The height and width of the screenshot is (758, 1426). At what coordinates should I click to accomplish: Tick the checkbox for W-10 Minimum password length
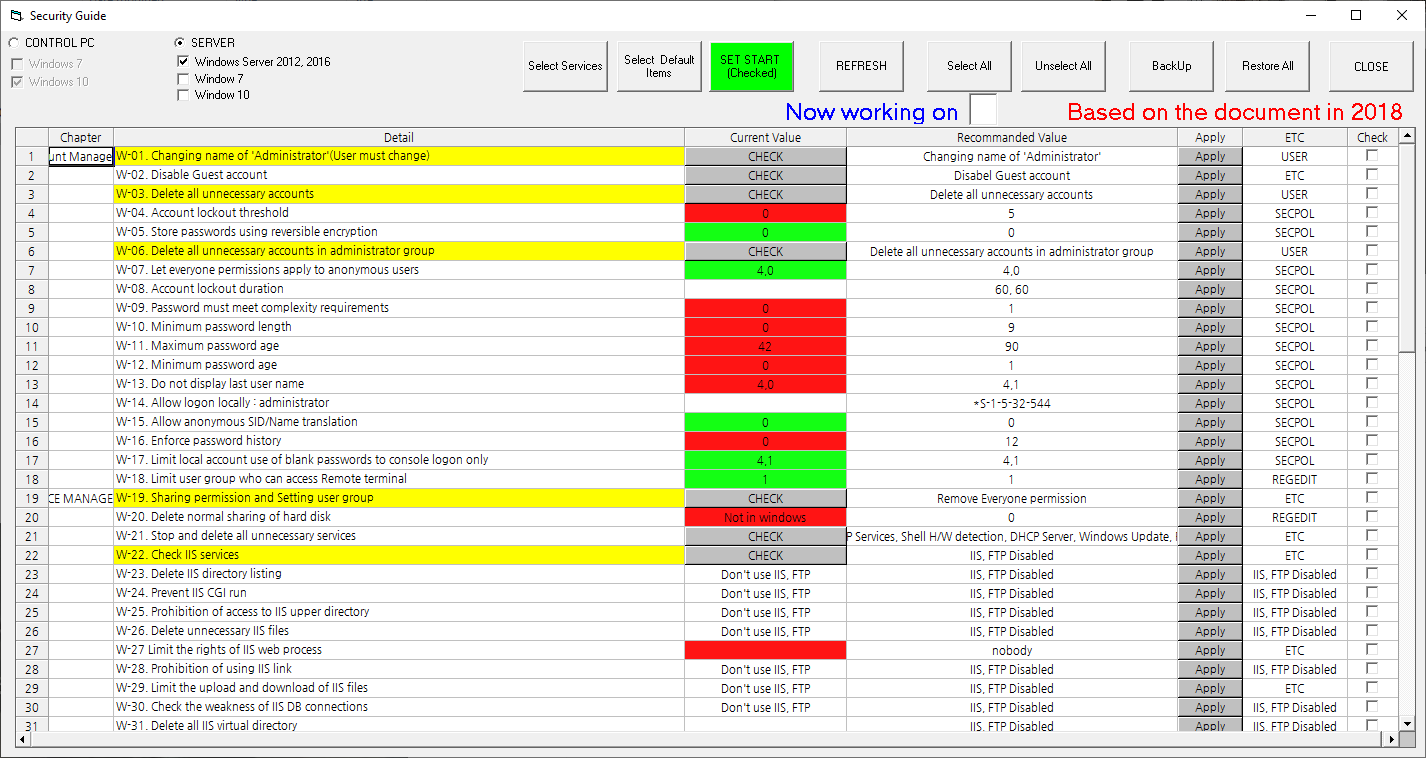click(x=1372, y=326)
